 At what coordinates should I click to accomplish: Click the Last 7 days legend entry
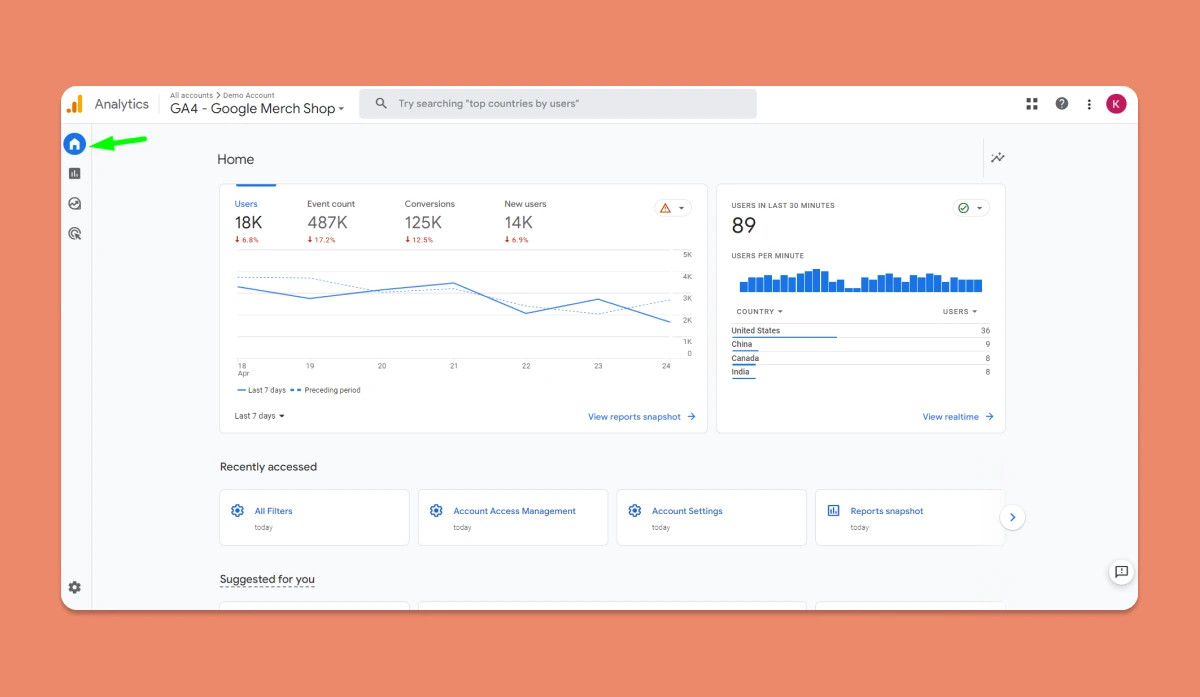[262, 390]
